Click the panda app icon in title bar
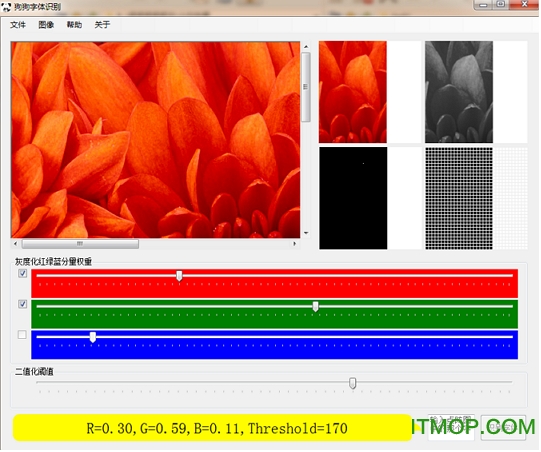541x452 pixels. [6, 6]
